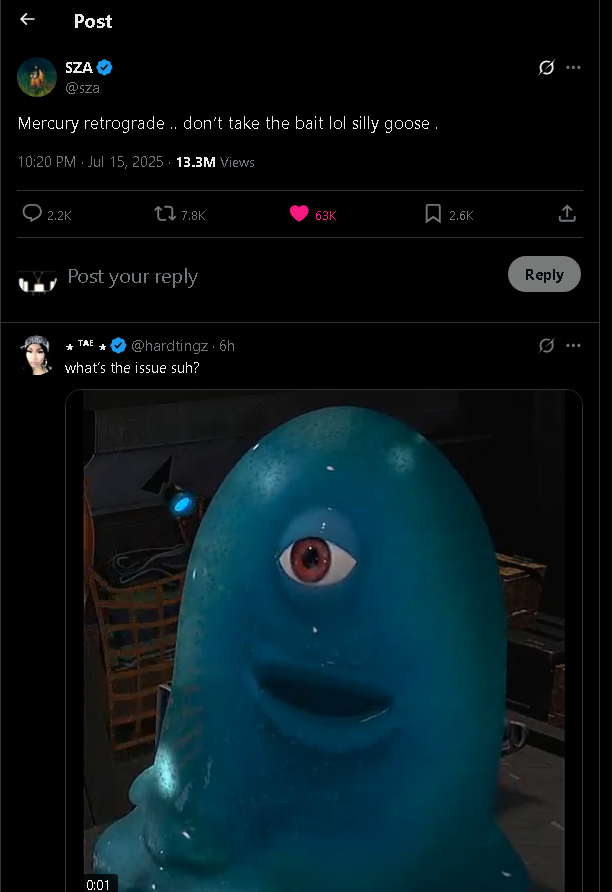
Task: Open the 13.3M Views analytics link
Action: (x=215, y=162)
